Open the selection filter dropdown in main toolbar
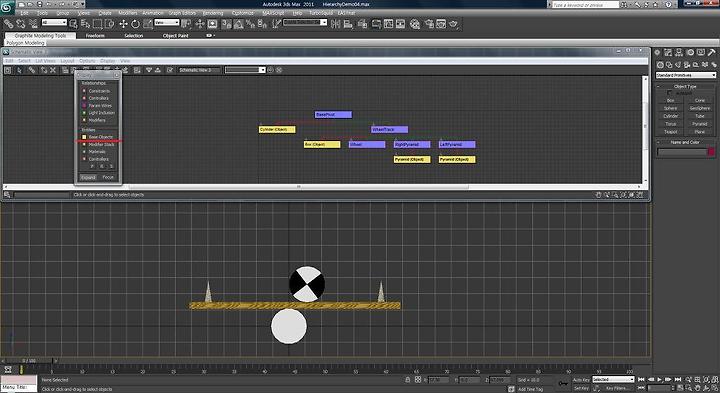This screenshot has height=393, width=720. pyautogui.click(x=54, y=22)
